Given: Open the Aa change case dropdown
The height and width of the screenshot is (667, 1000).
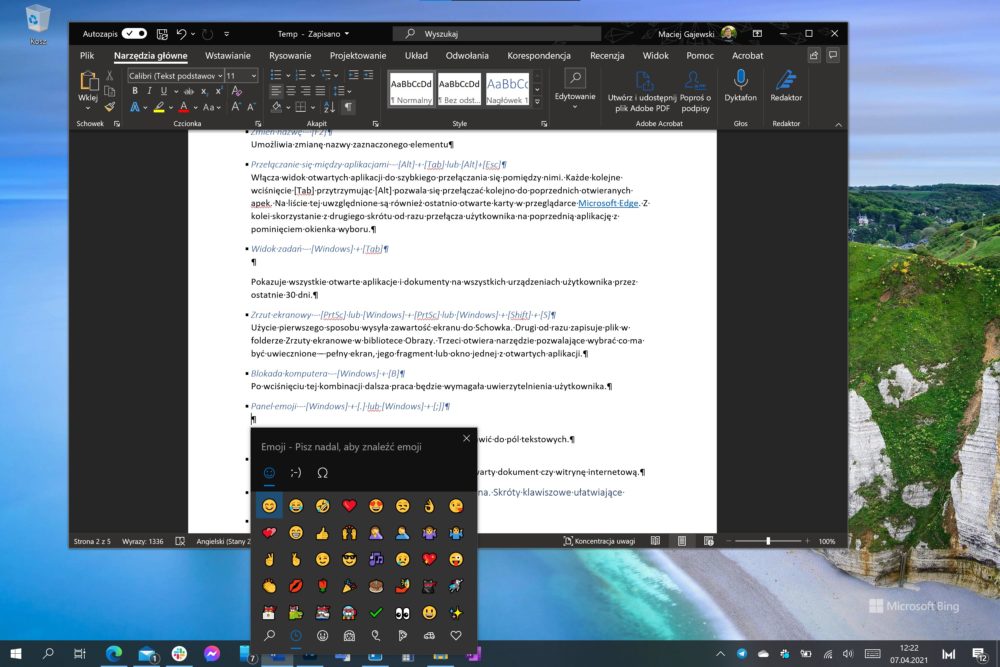Looking at the screenshot, I should coord(211,107).
